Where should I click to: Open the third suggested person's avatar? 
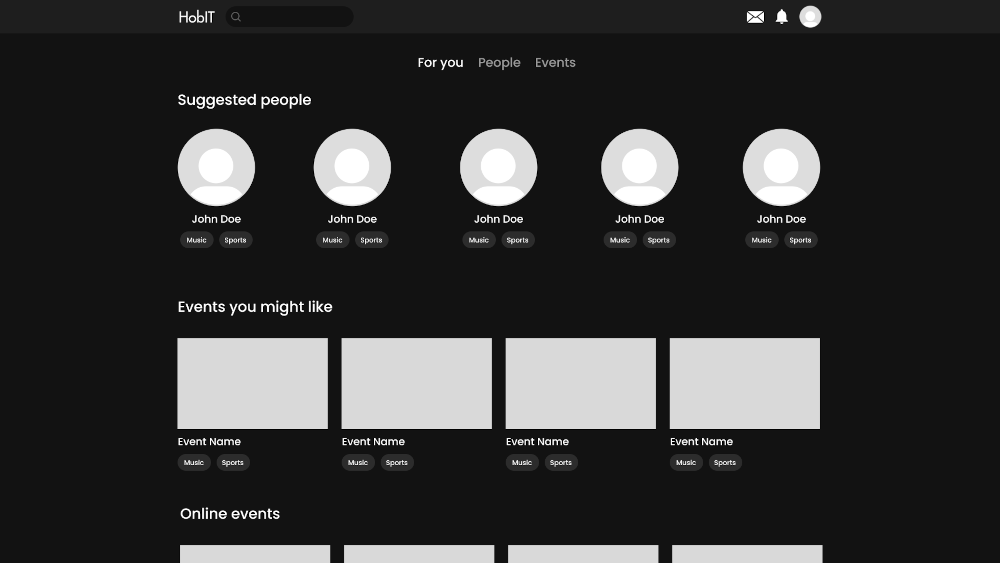498,167
